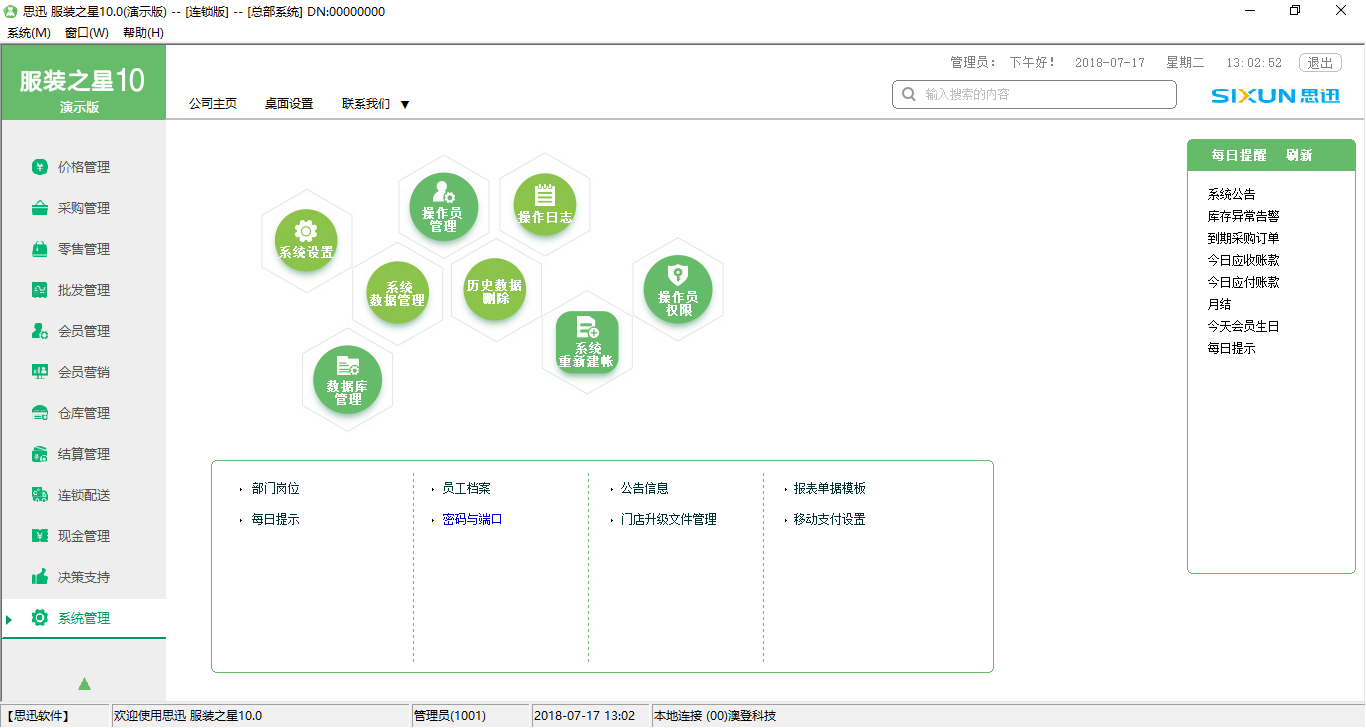Select 系统公告 in daily reminders
This screenshot has width=1366, height=728.
(1231, 194)
